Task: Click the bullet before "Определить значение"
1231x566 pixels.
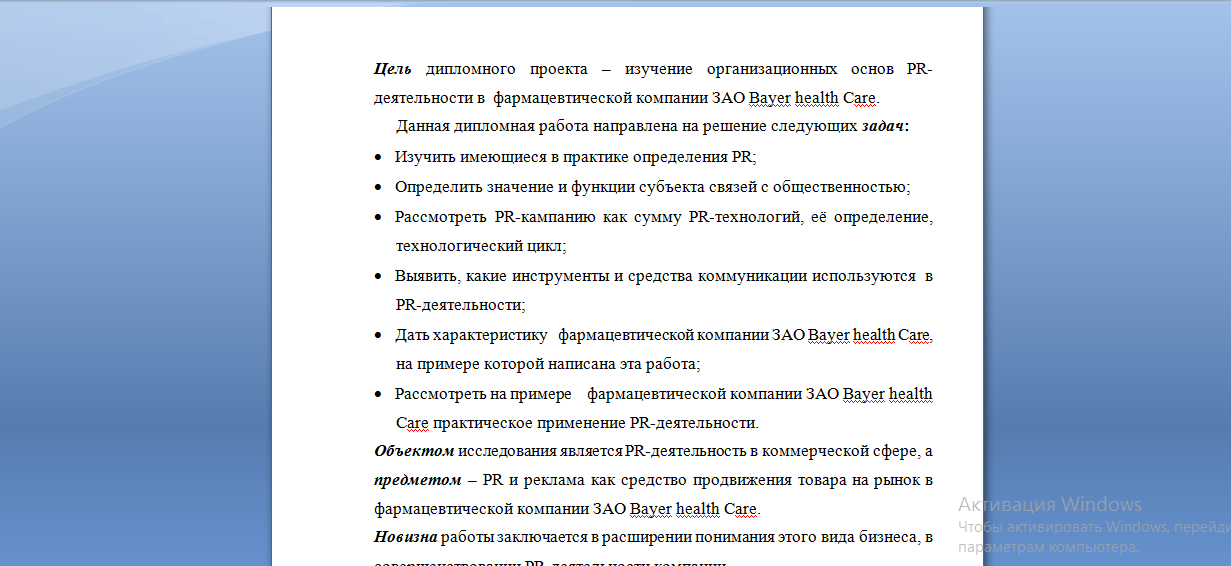Action: click(x=378, y=187)
